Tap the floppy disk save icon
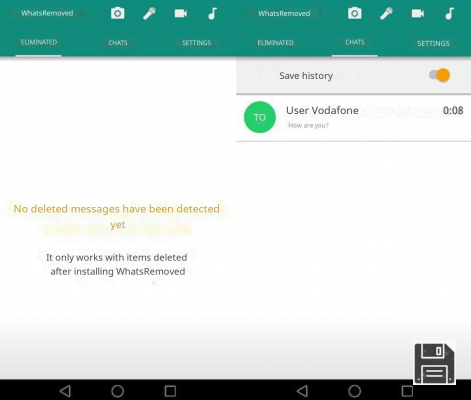471x400 pixels. pos(434,363)
